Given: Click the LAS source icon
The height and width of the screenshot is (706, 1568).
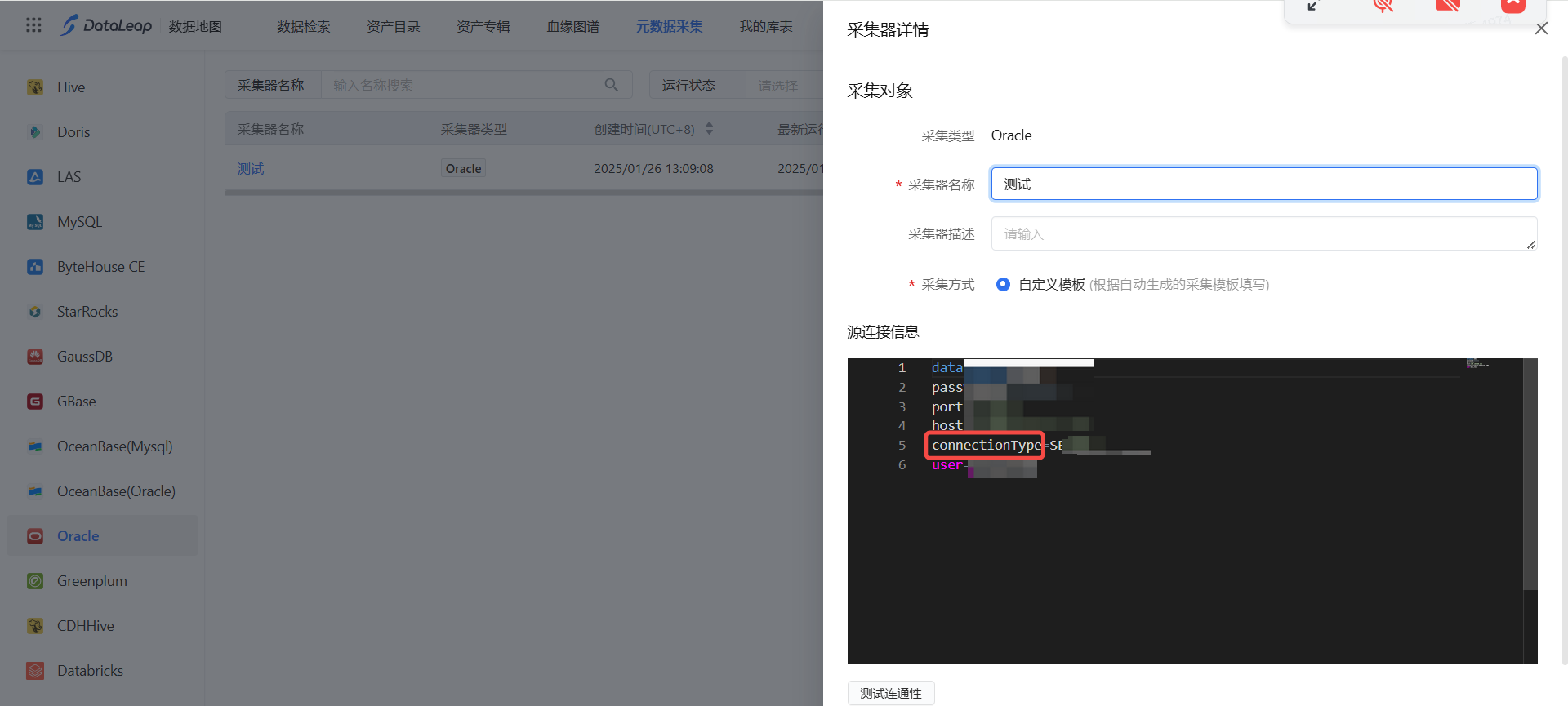Looking at the screenshot, I should (x=35, y=177).
